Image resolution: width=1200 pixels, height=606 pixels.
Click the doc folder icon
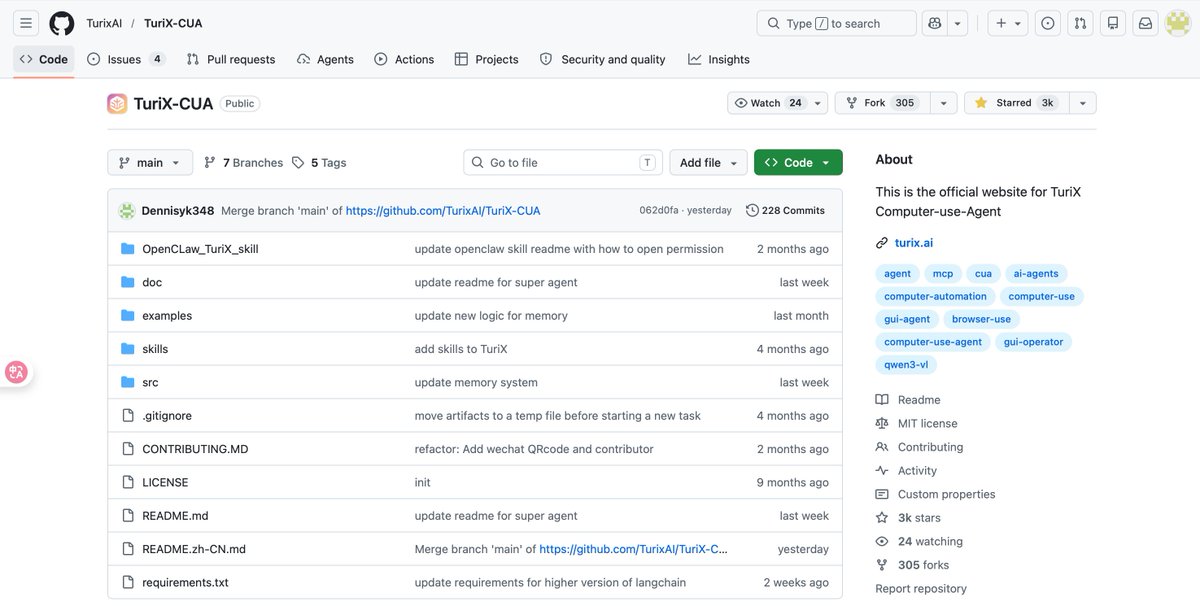tap(127, 282)
